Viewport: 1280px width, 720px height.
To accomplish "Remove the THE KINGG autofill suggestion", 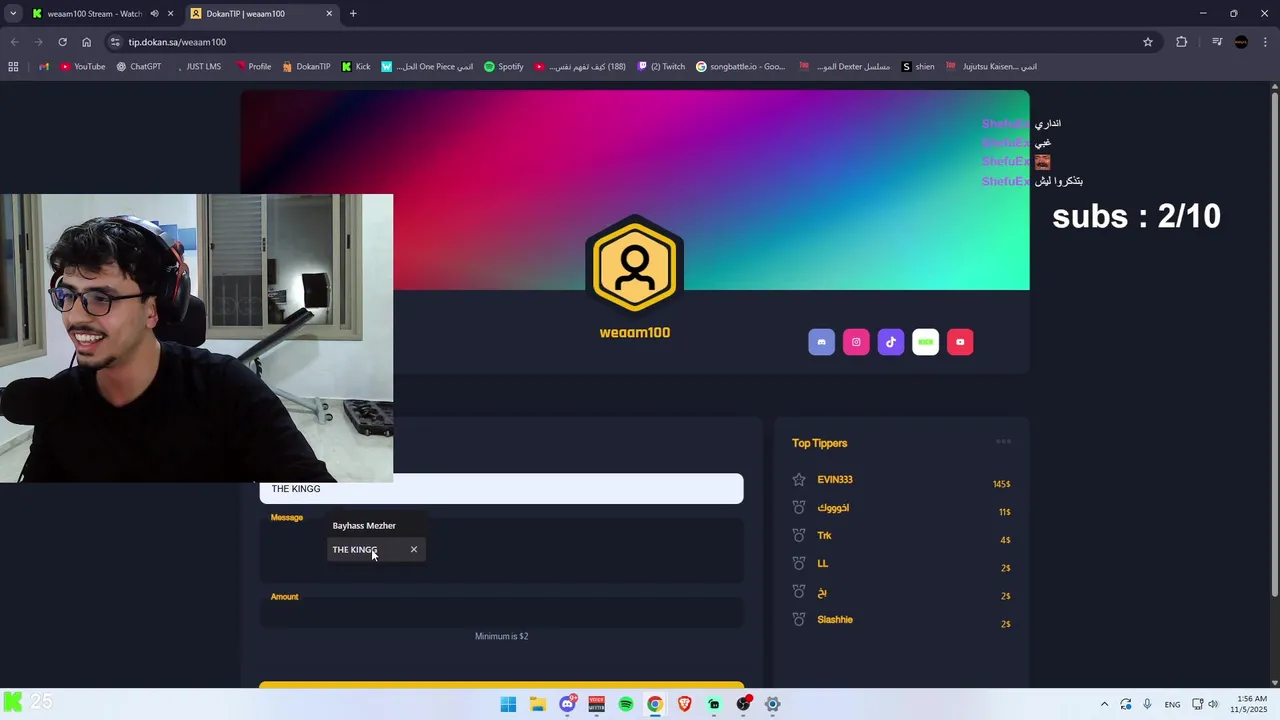I will 414,549.
